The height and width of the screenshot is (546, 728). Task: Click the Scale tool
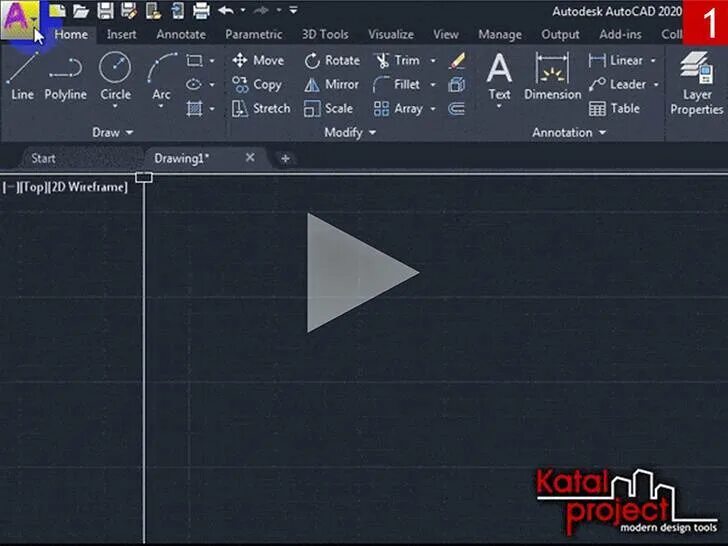point(328,109)
